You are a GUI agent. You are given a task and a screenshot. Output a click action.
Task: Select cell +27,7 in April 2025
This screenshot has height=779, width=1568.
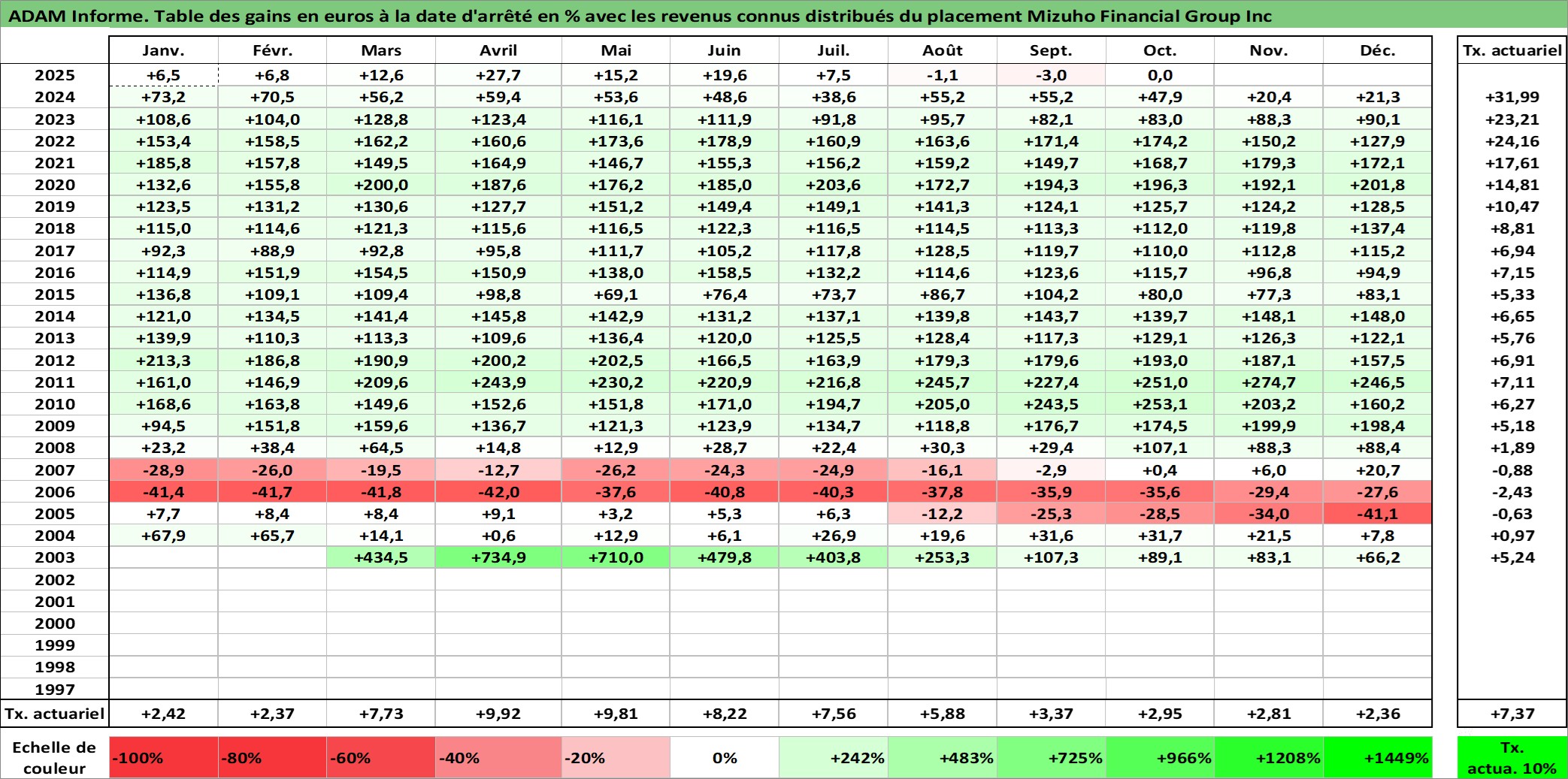click(498, 75)
